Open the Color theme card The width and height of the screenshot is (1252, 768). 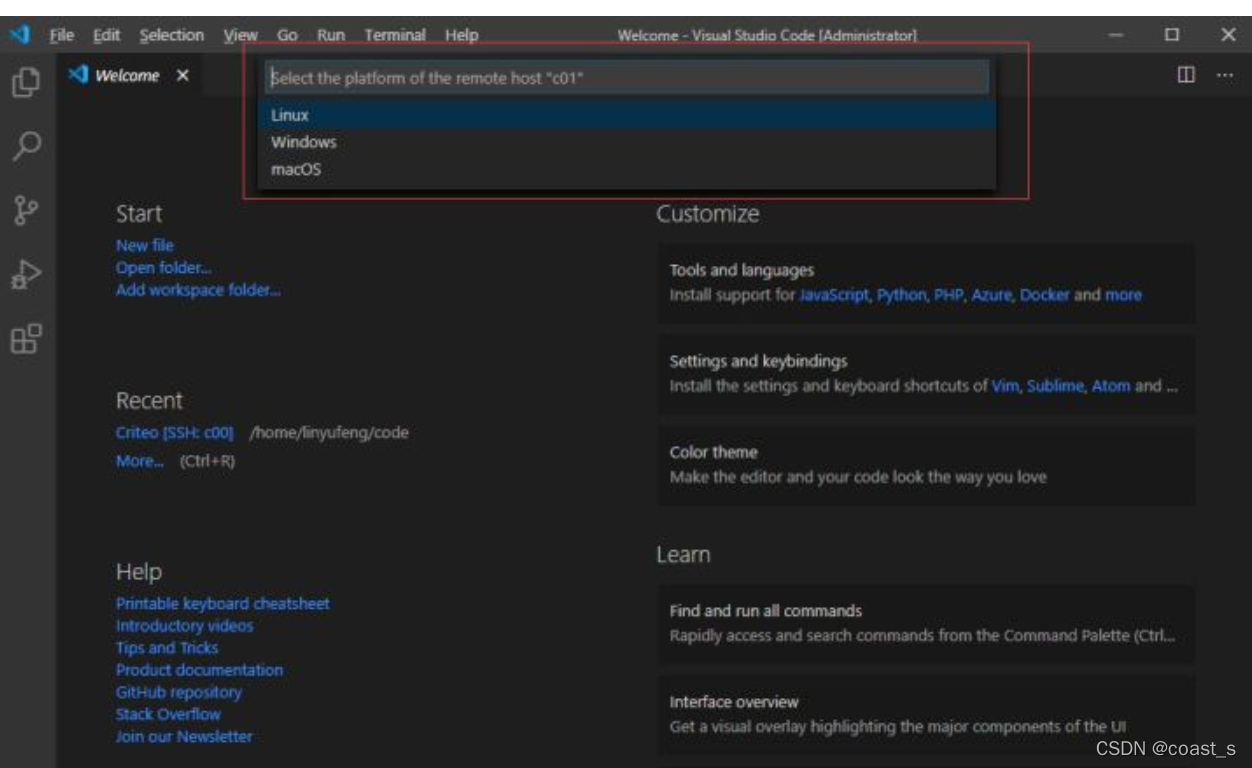click(926, 465)
